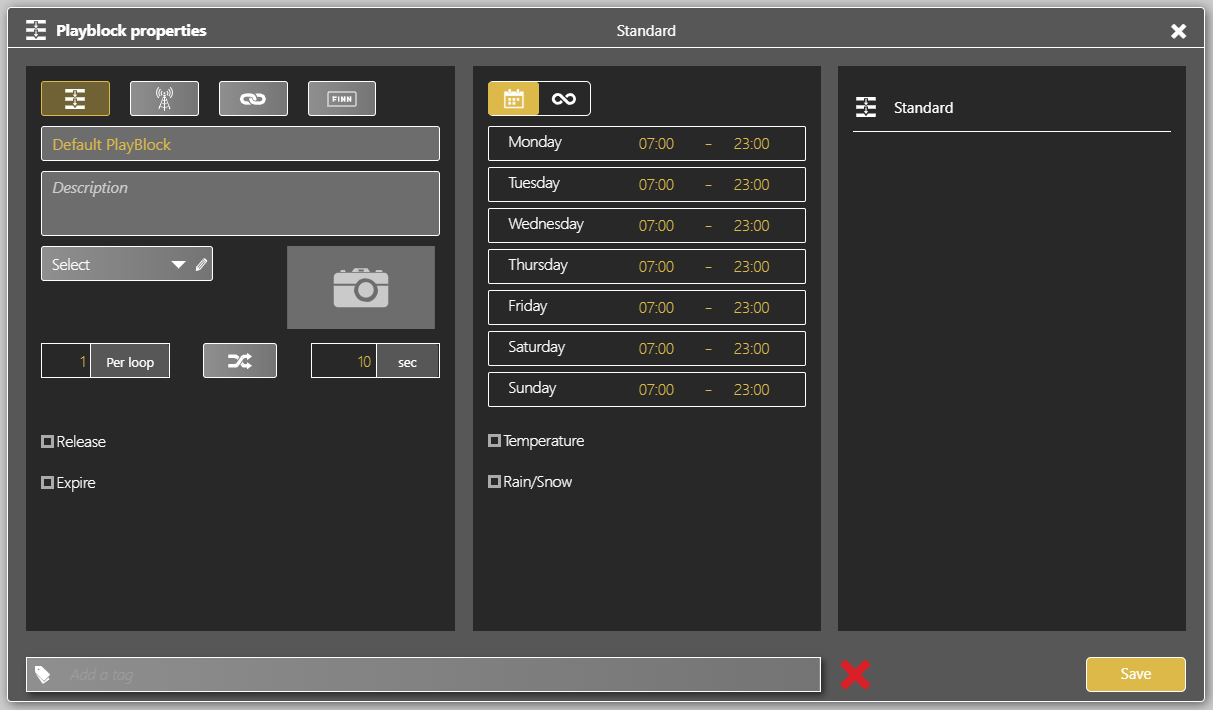Open the FINN tab
The width and height of the screenshot is (1213, 710).
tap(342, 98)
